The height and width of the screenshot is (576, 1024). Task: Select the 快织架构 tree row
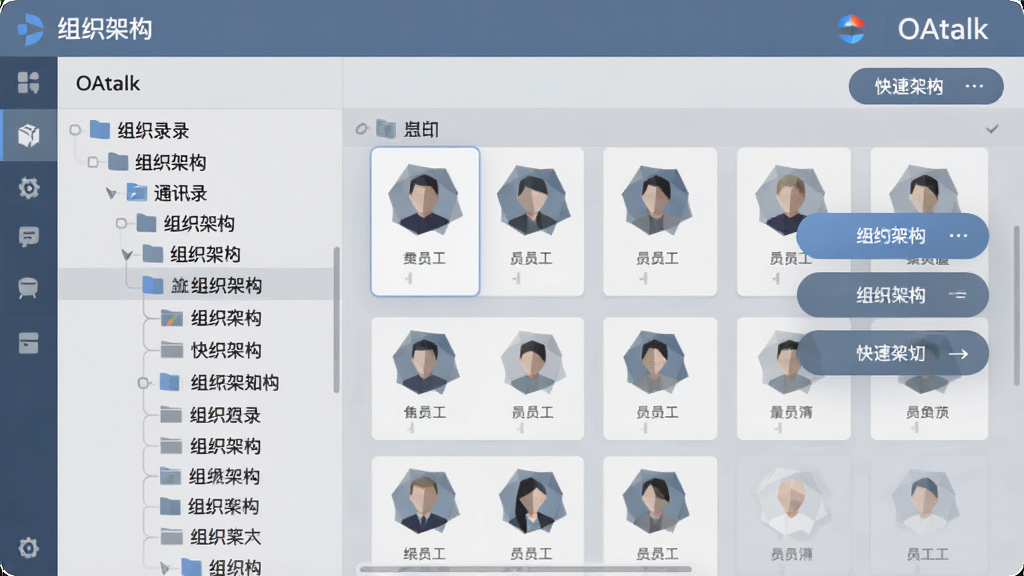click(x=210, y=351)
